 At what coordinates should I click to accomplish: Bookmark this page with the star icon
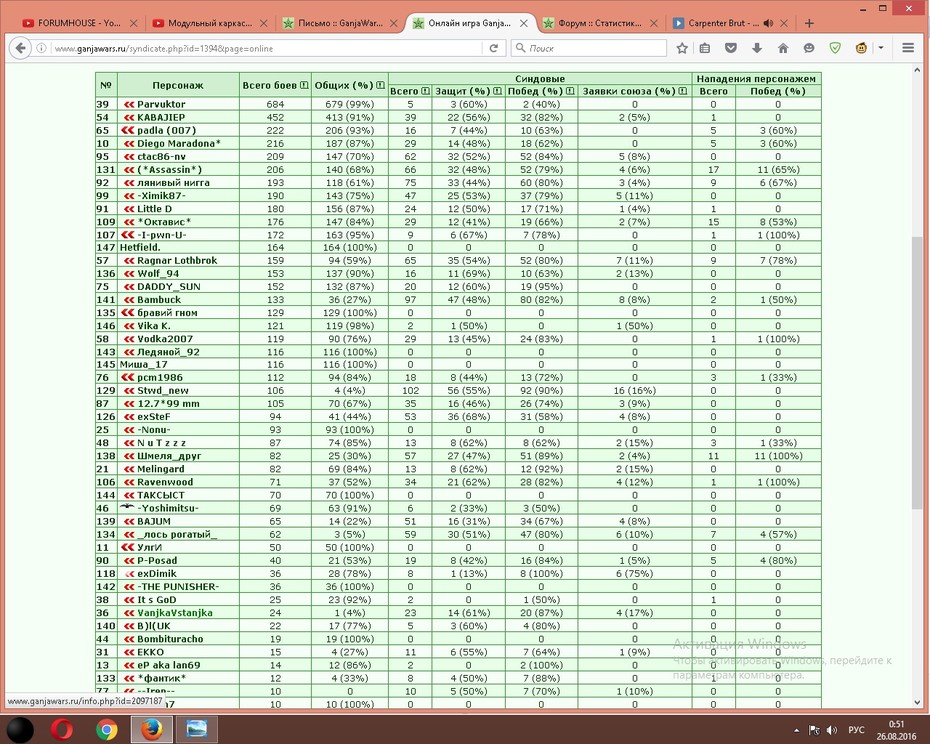(x=682, y=48)
